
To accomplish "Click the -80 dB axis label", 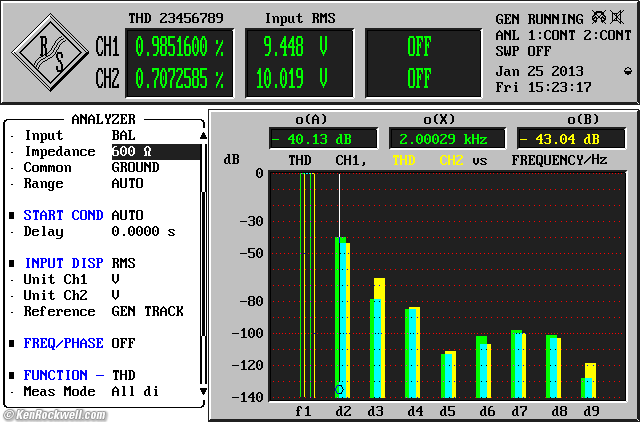I will (x=251, y=301).
